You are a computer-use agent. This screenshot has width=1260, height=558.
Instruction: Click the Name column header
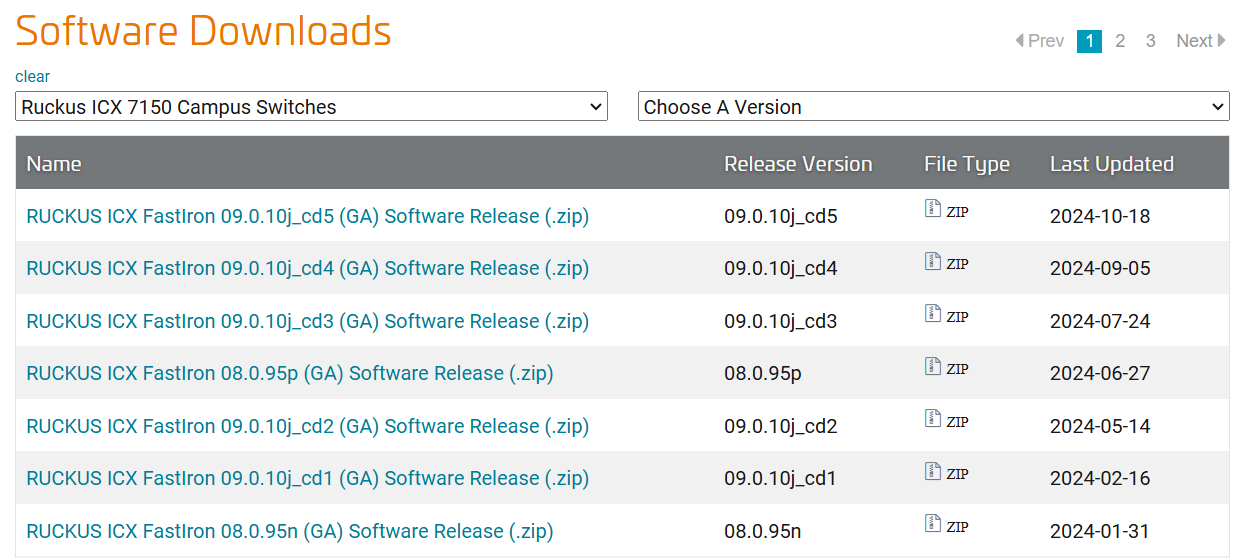[x=54, y=164]
